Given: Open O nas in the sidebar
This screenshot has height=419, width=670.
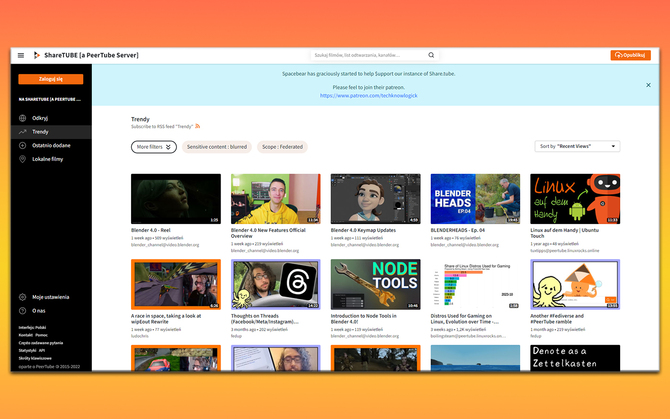Looking at the screenshot, I should tap(51, 311).
